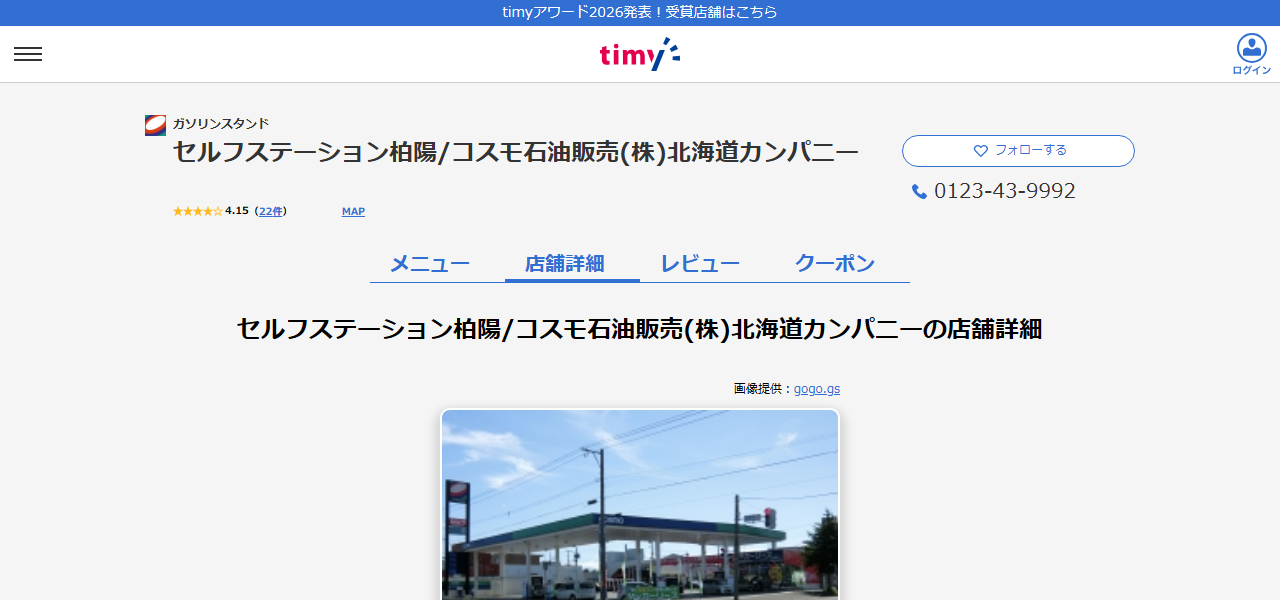Visit the gogo.gs image provider link

tap(817, 389)
